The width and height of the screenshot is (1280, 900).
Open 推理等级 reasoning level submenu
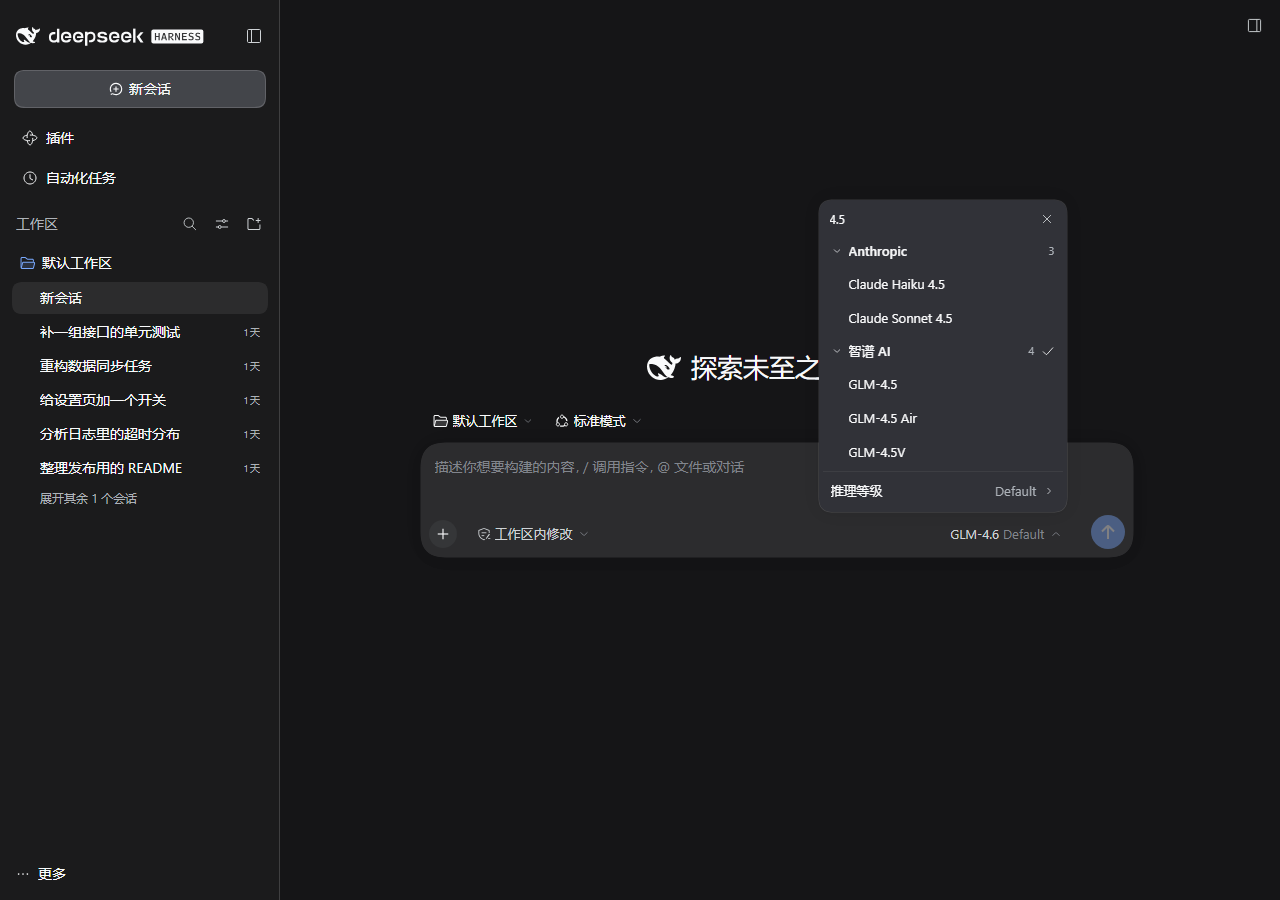(x=943, y=491)
